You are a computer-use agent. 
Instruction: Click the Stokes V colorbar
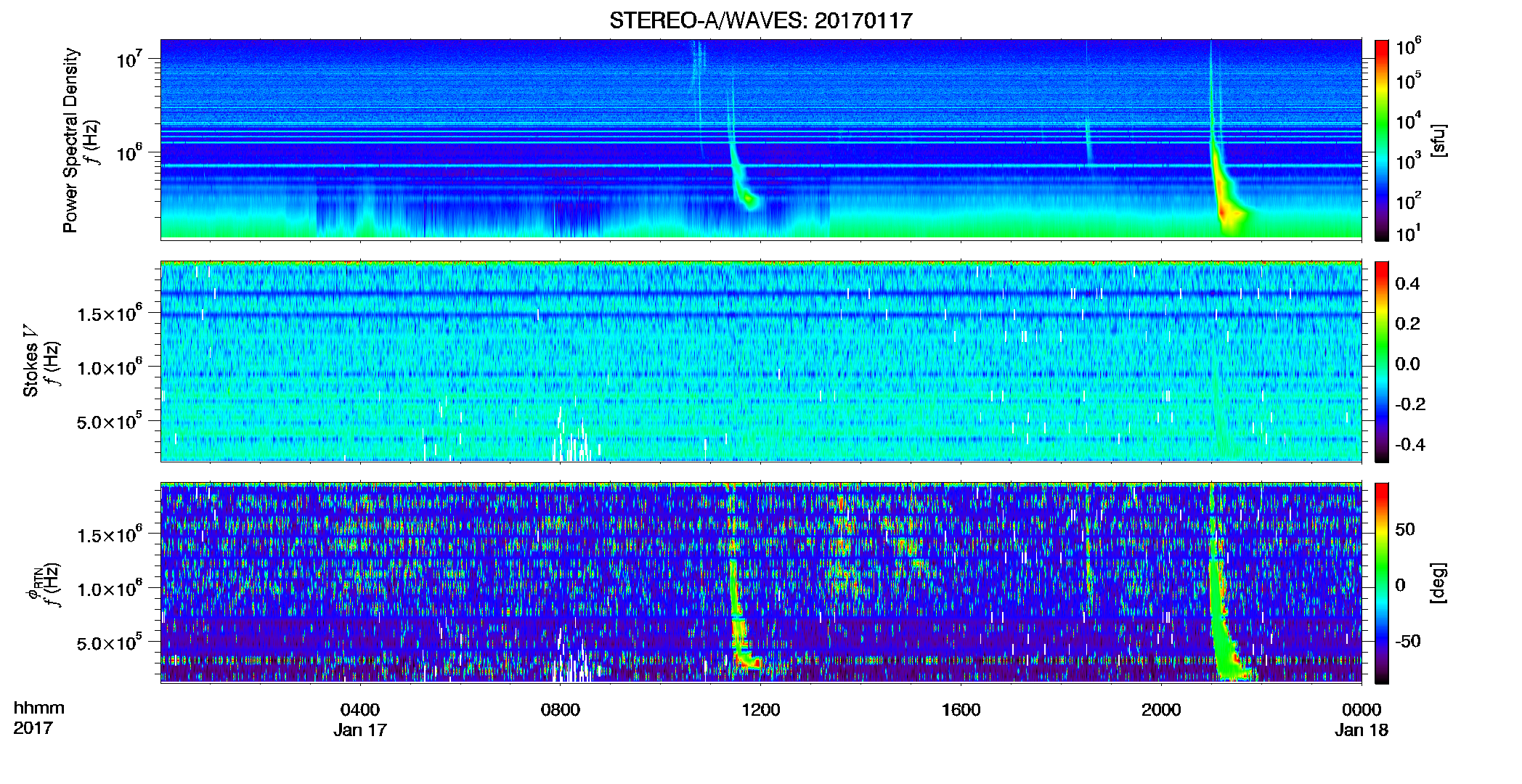(1382, 362)
